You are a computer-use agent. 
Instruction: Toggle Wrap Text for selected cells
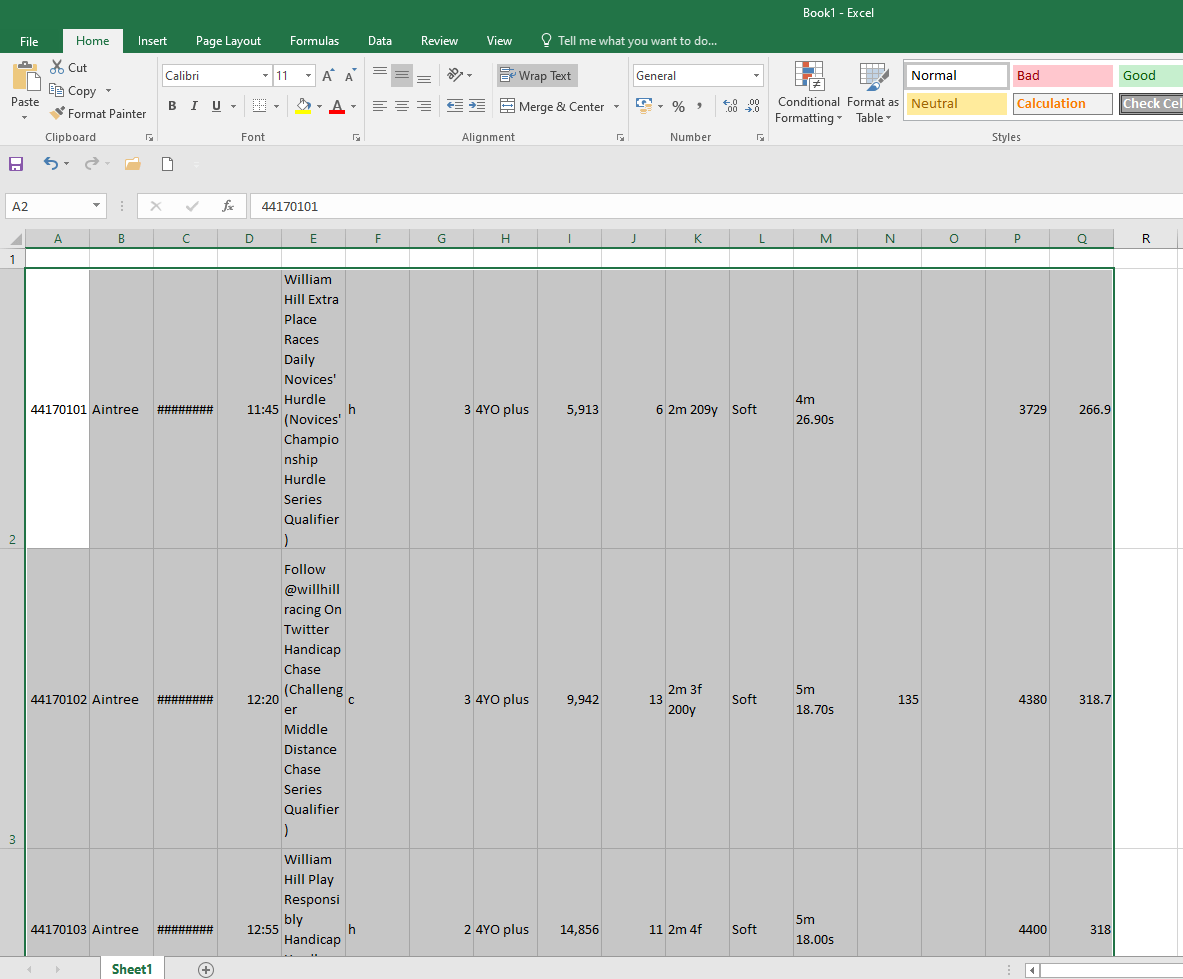point(537,75)
